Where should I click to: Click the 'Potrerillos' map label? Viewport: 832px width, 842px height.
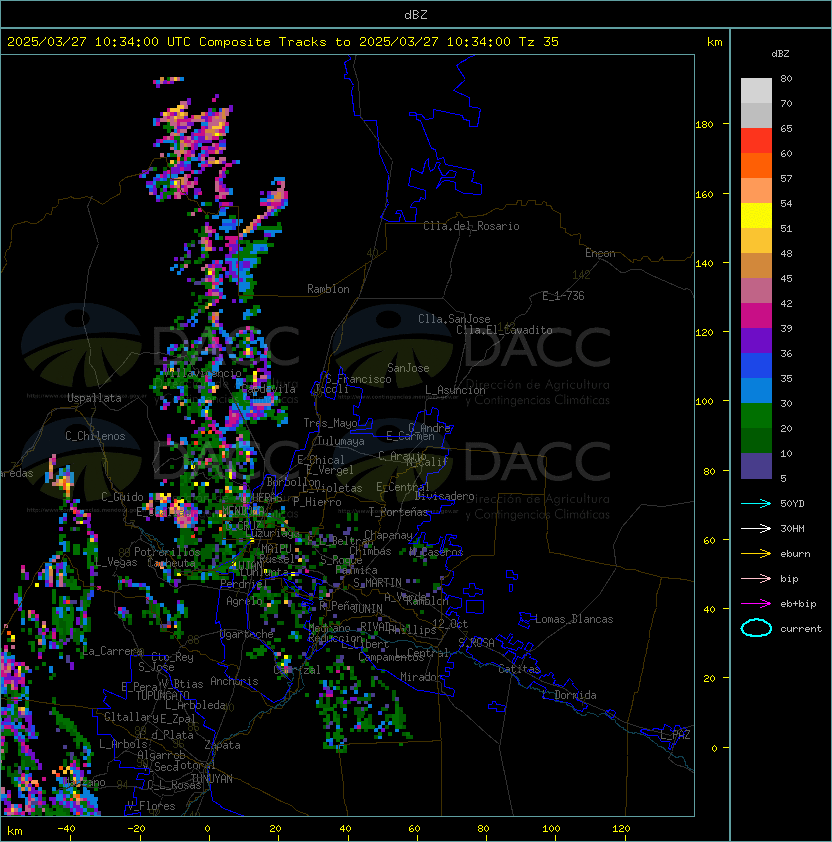click(167, 552)
